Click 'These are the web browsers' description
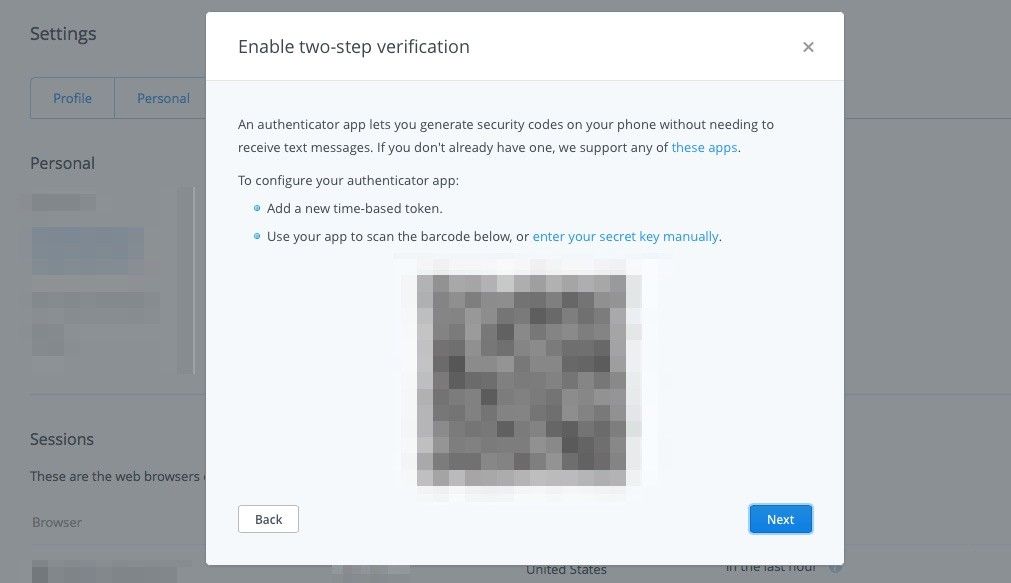1011x583 pixels. 115,476
